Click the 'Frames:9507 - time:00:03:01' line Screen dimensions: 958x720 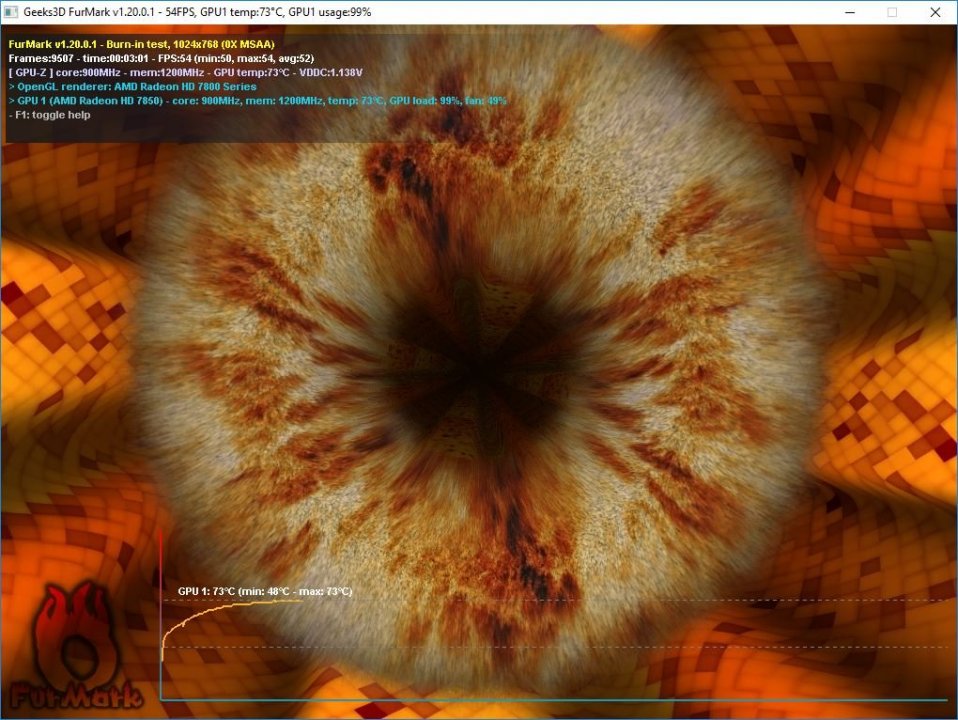click(161, 59)
